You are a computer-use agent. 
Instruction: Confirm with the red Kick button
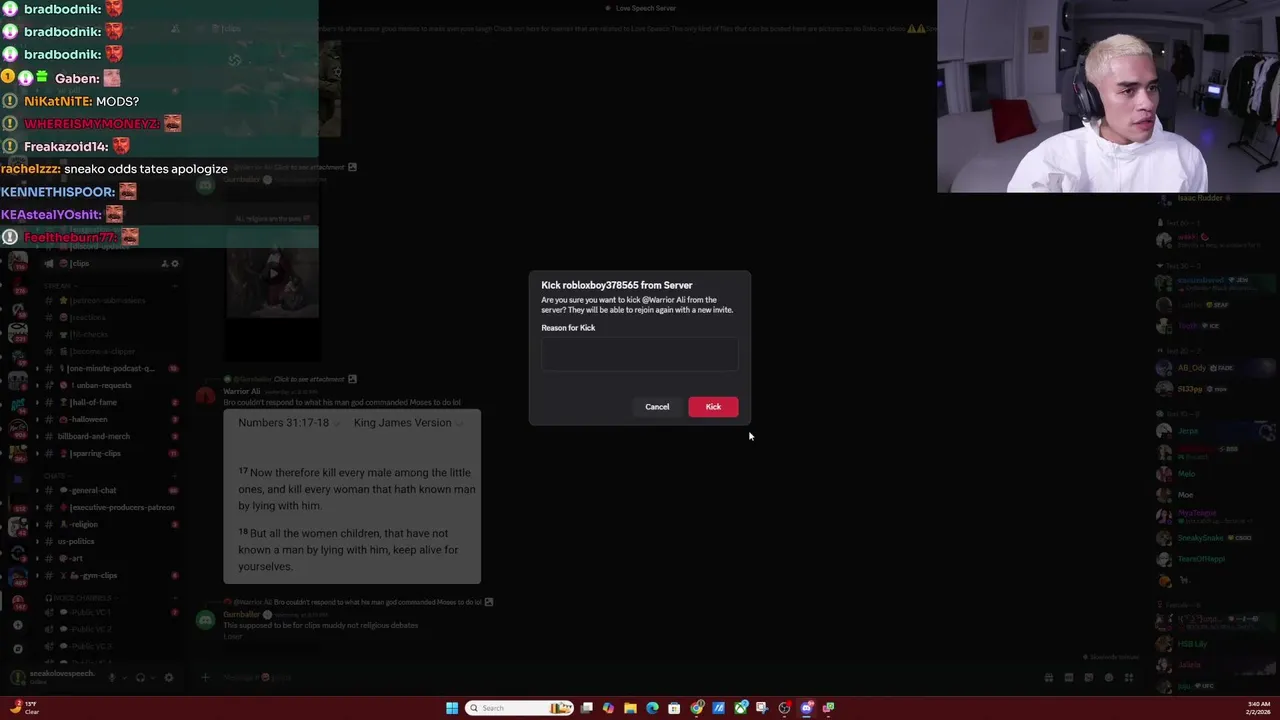tap(713, 407)
